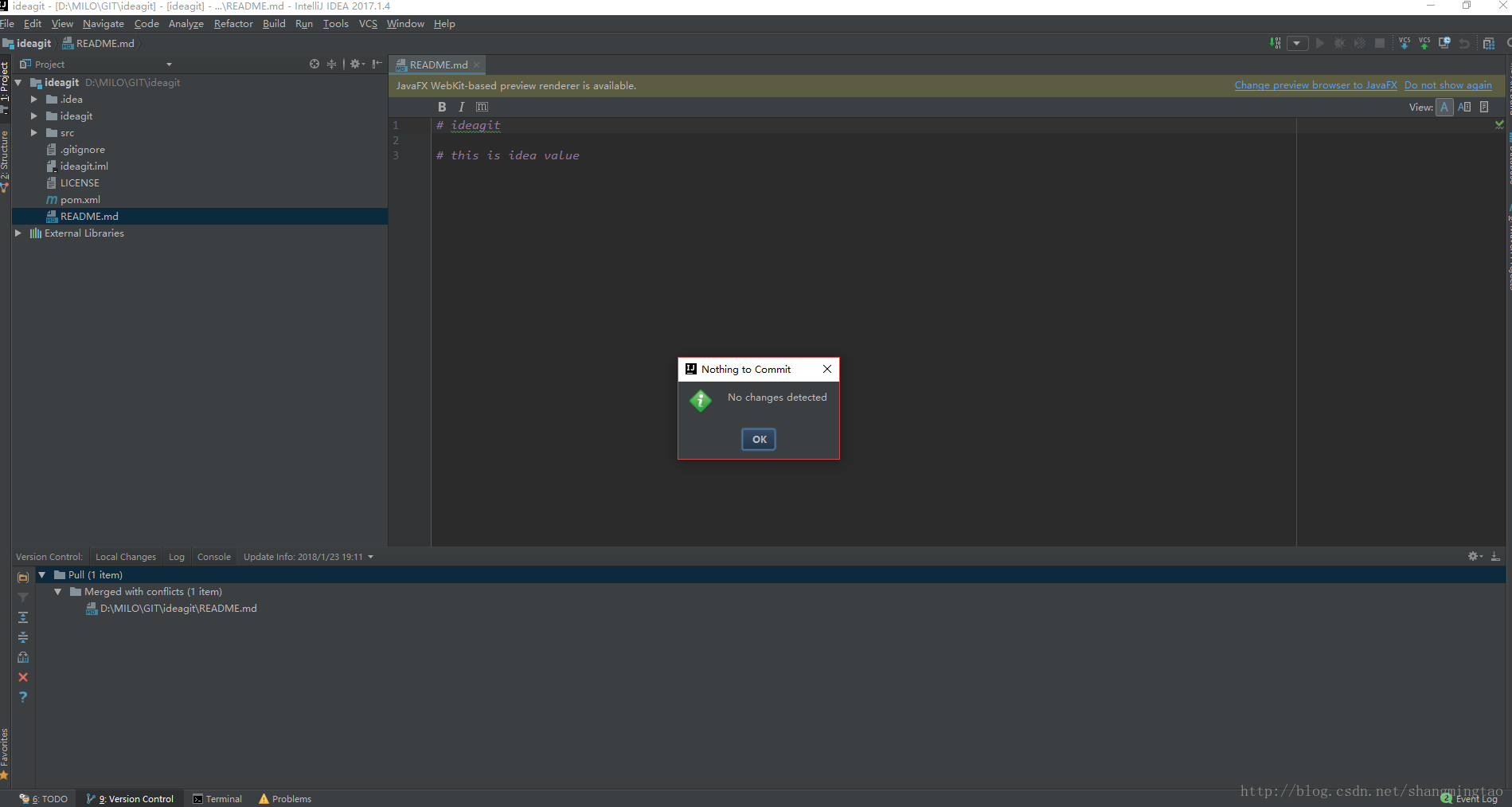Click the VCS Update Project icon
Image resolution: width=1512 pixels, height=807 pixels.
pos(1405,43)
